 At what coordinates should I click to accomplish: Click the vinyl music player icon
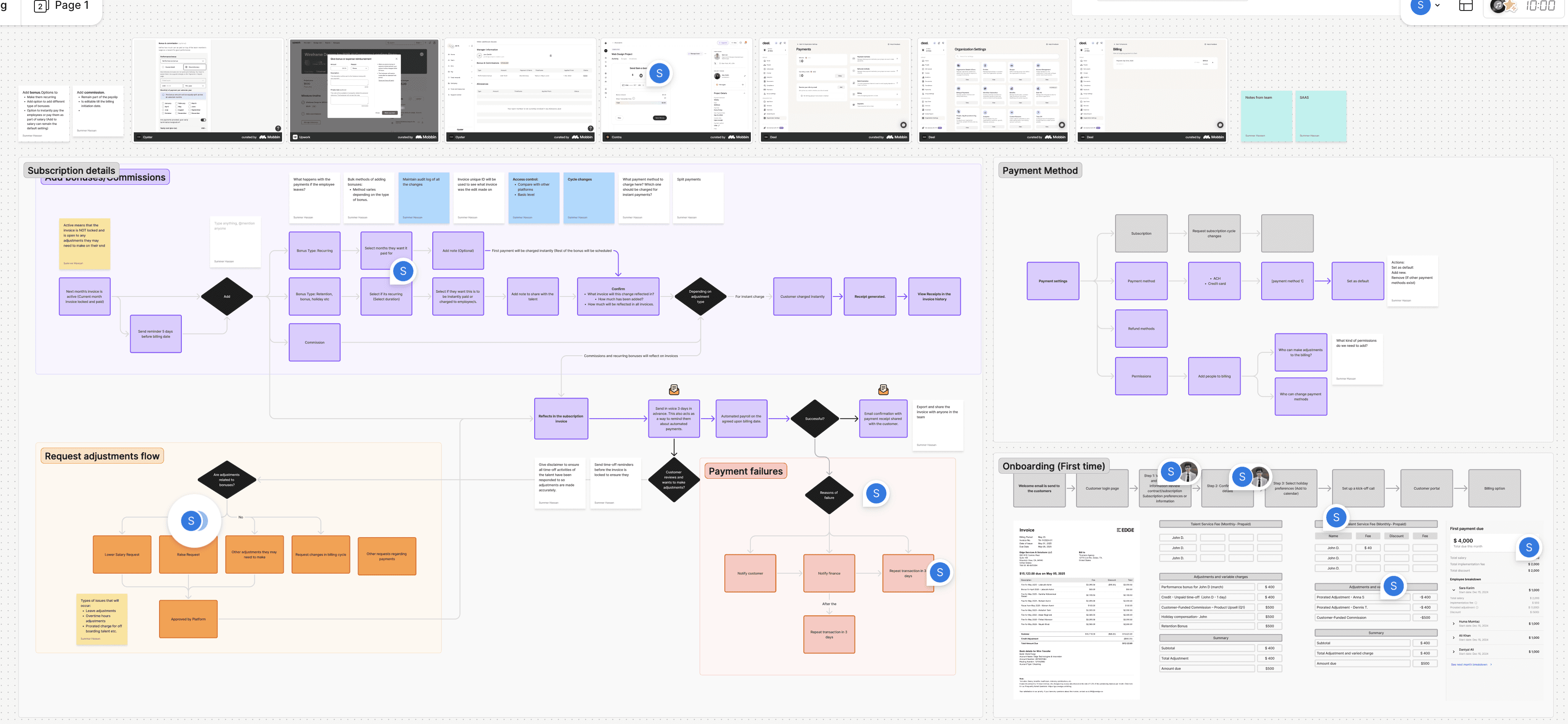pos(1498,6)
